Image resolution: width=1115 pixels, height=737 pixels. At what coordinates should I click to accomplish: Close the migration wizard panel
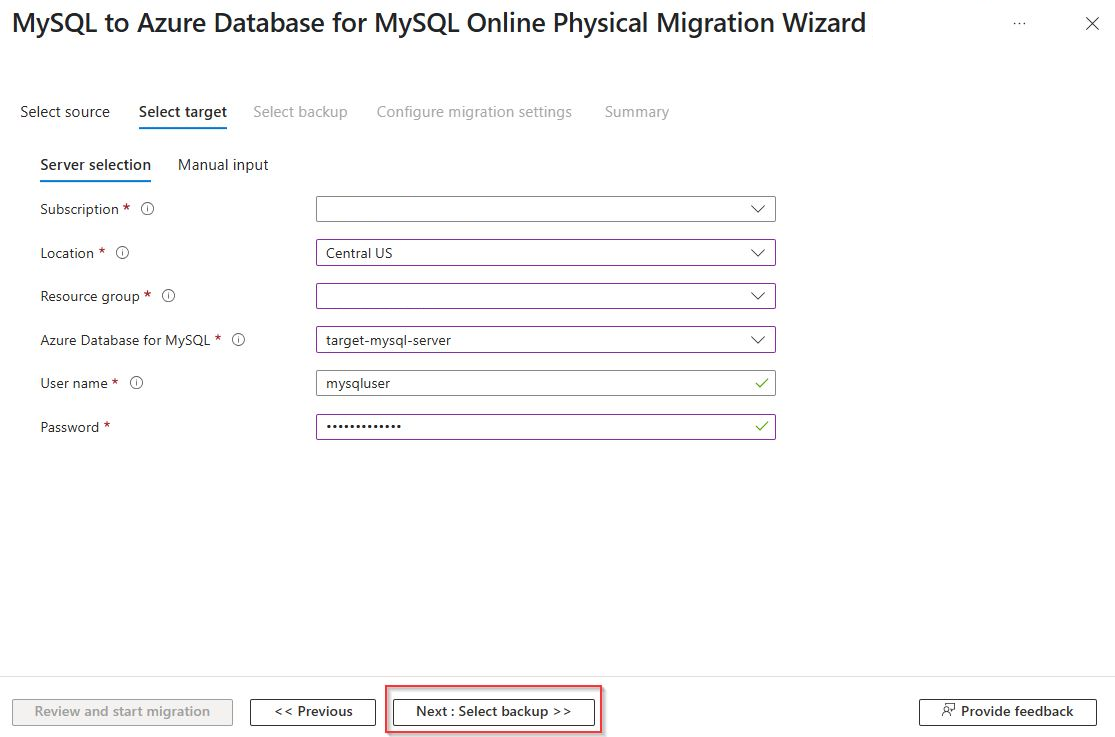coord(1092,23)
